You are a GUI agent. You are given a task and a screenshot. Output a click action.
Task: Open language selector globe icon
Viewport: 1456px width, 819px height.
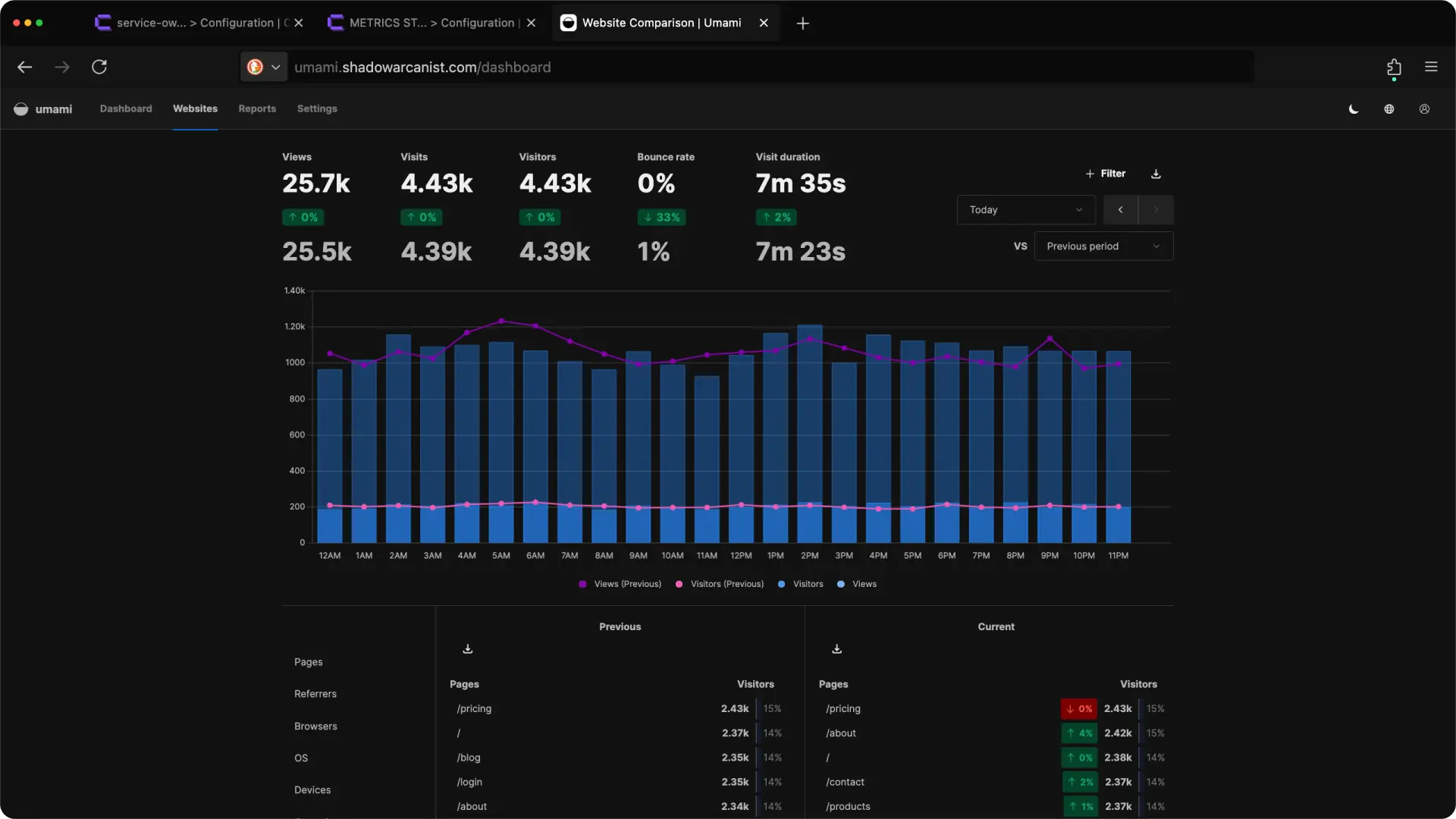1389,109
